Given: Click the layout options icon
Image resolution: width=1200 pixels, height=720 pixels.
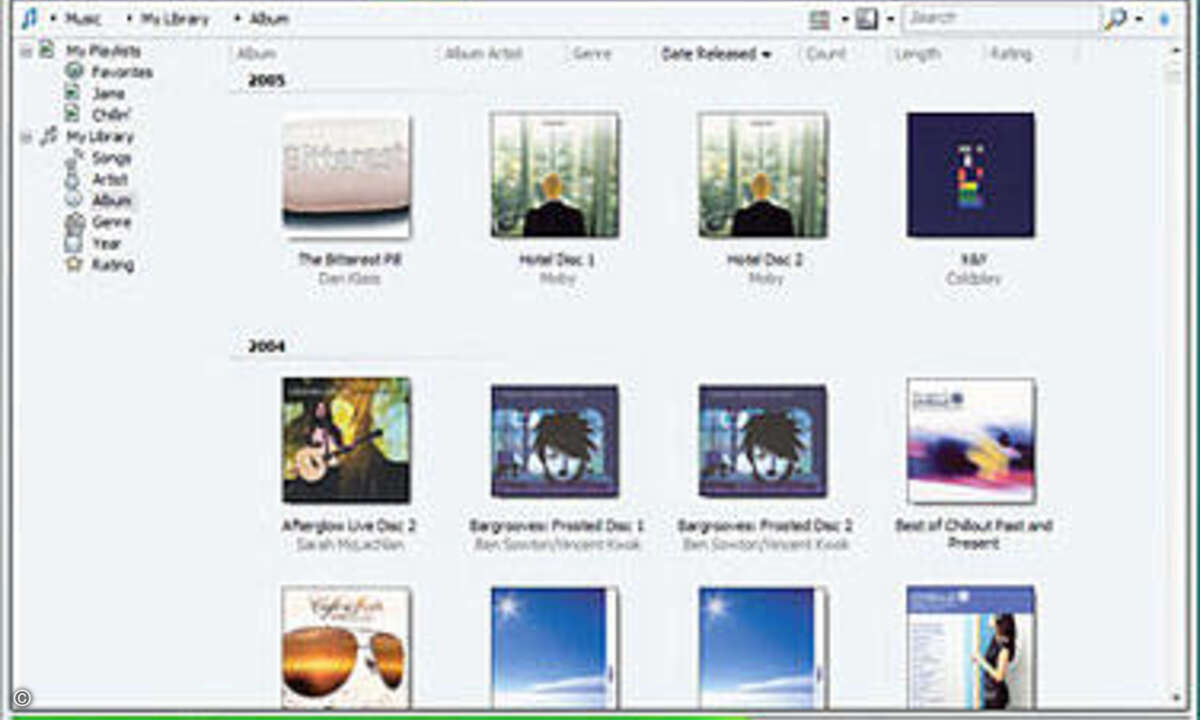Looking at the screenshot, I should (867, 19).
